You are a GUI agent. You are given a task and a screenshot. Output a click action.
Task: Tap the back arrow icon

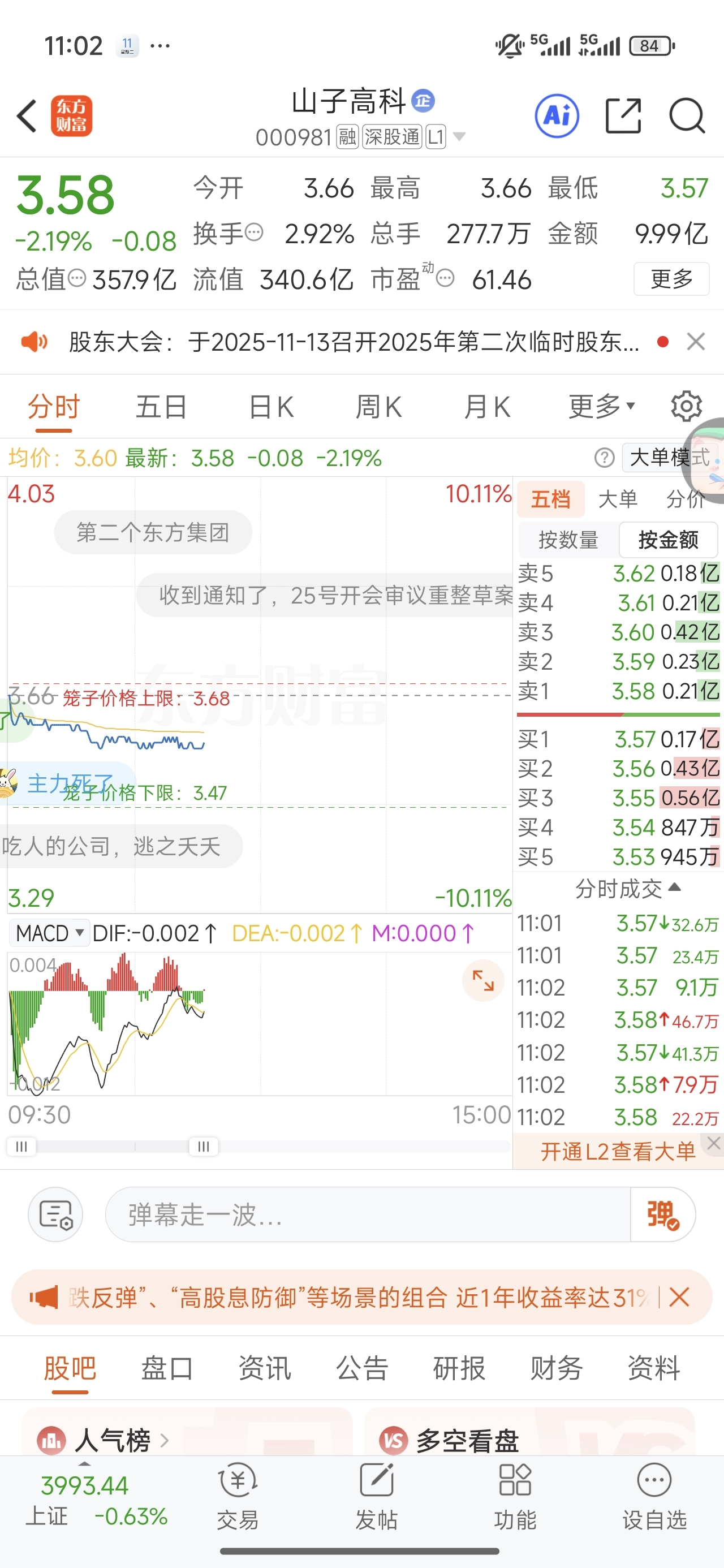point(27,115)
